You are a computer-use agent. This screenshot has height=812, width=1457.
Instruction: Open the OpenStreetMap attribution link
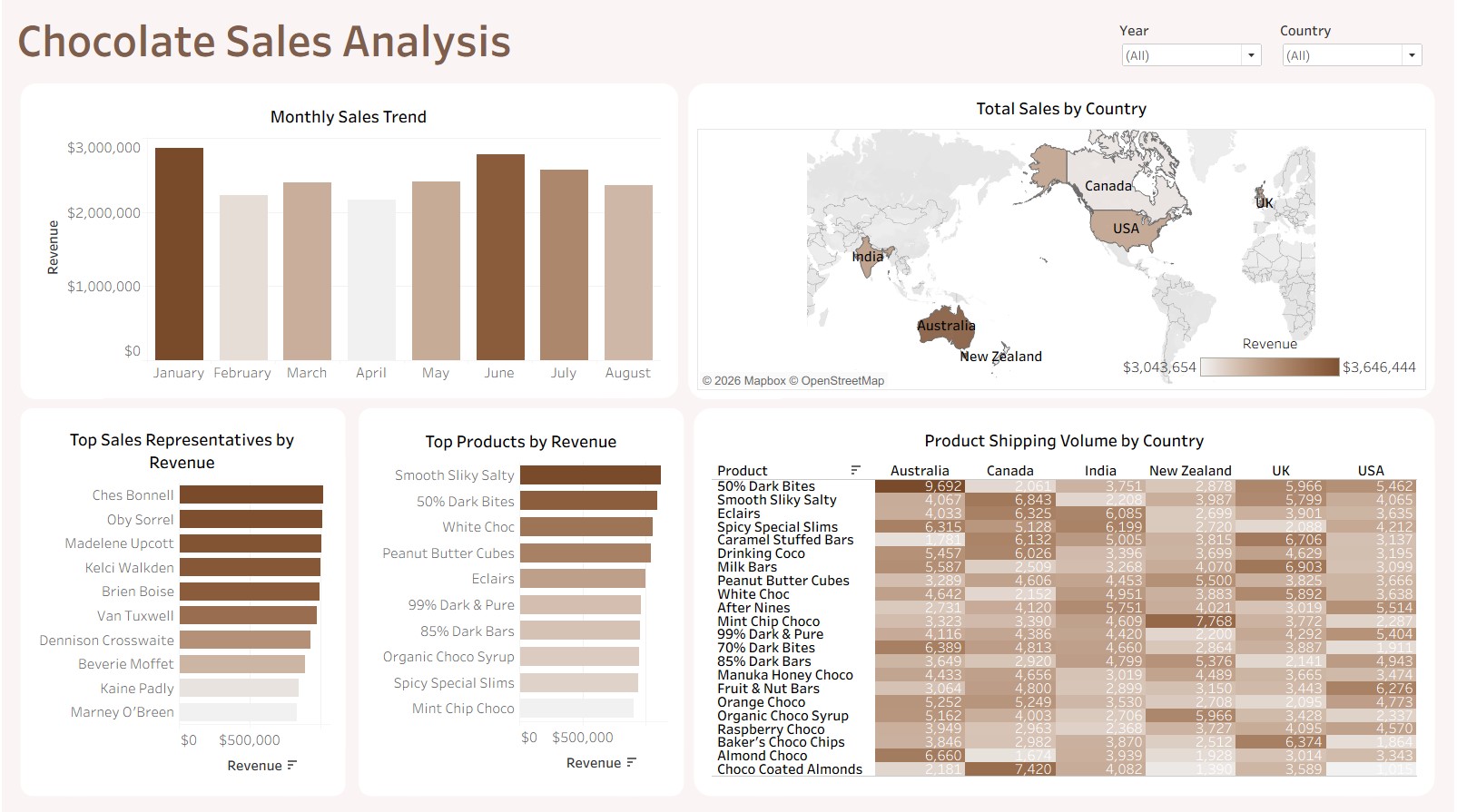click(x=836, y=381)
